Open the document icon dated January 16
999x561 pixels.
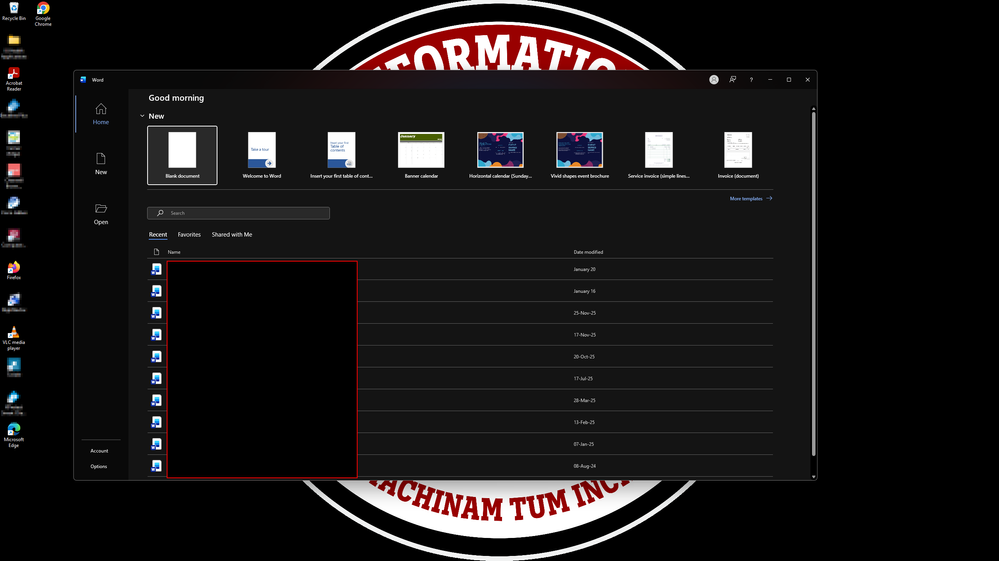point(156,291)
